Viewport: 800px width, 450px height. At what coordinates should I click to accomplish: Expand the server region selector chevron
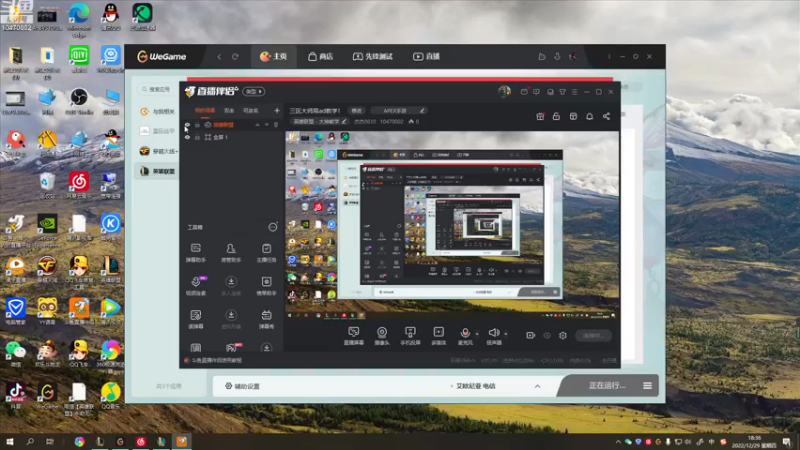(x=537, y=386)
